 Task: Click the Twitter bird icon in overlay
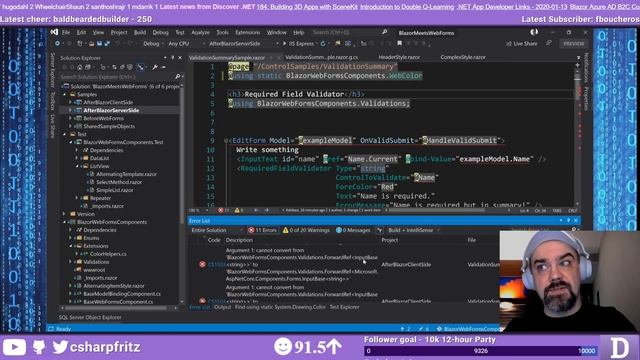(60, 347)
